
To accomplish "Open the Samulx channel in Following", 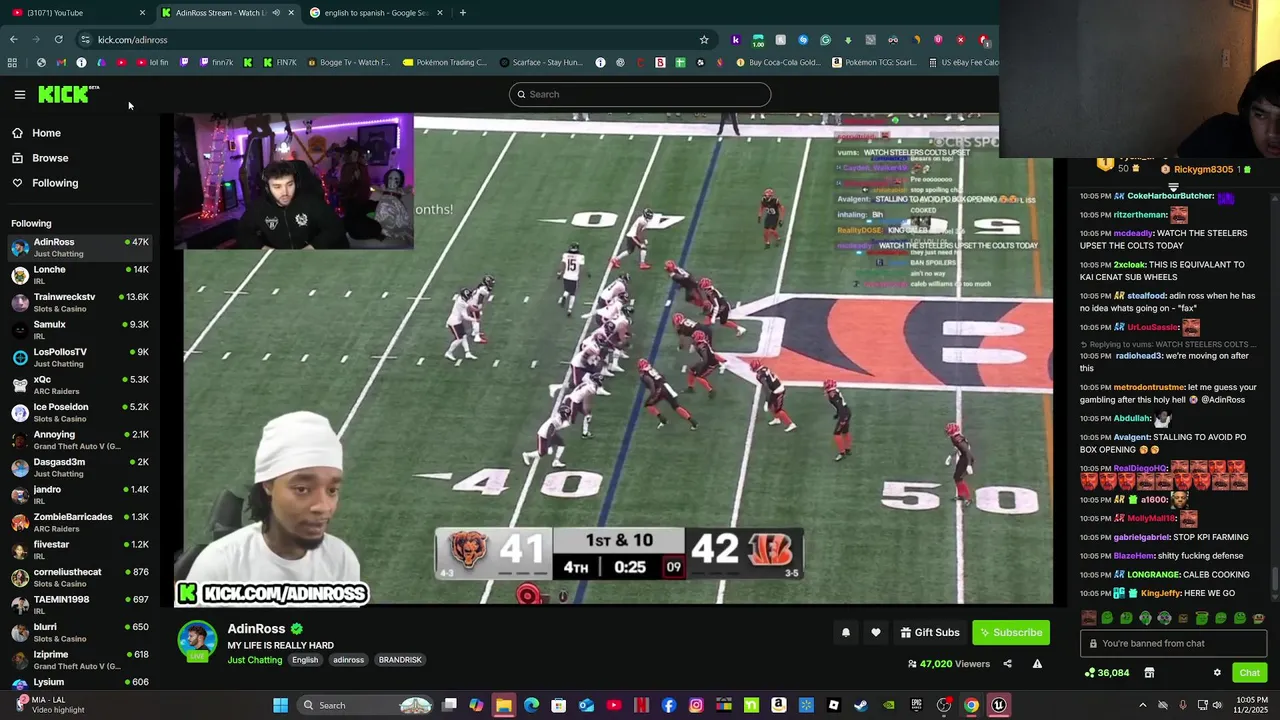I will coord(78,330).
